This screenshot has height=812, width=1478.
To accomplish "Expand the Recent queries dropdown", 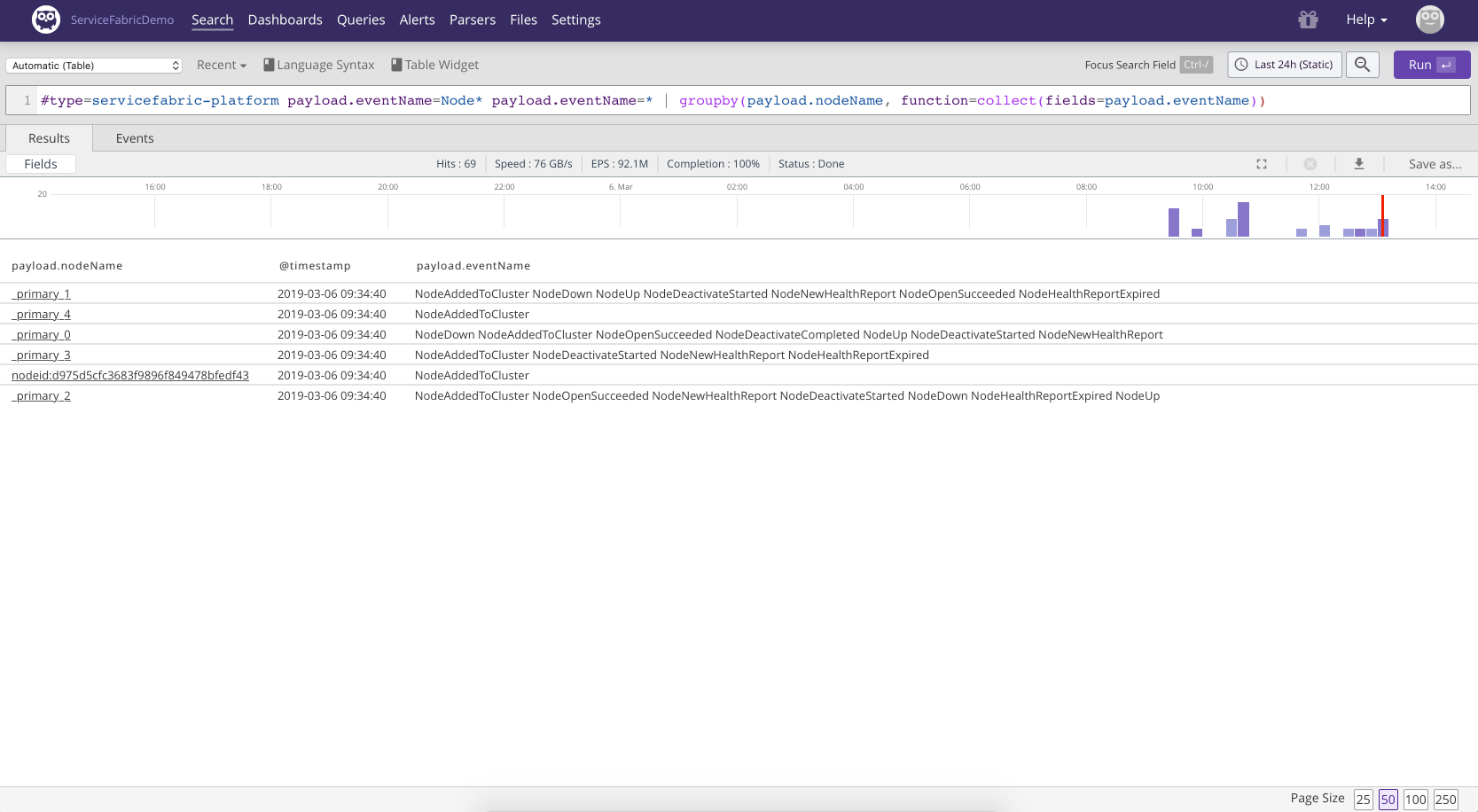I will [x=222, y=65].
